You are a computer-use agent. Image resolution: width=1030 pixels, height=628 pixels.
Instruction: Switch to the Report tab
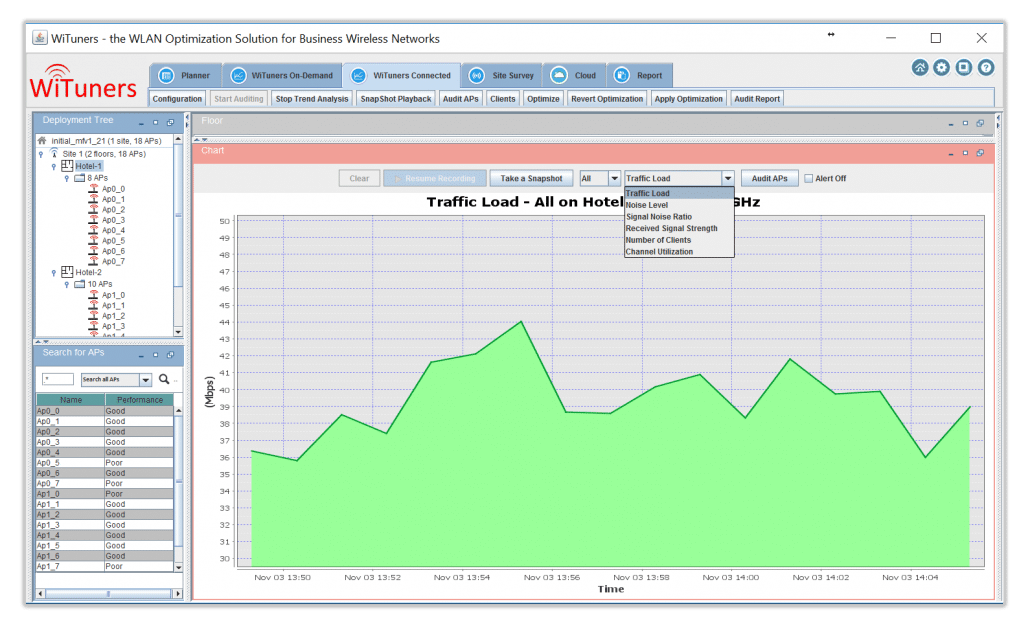[640, 76]
